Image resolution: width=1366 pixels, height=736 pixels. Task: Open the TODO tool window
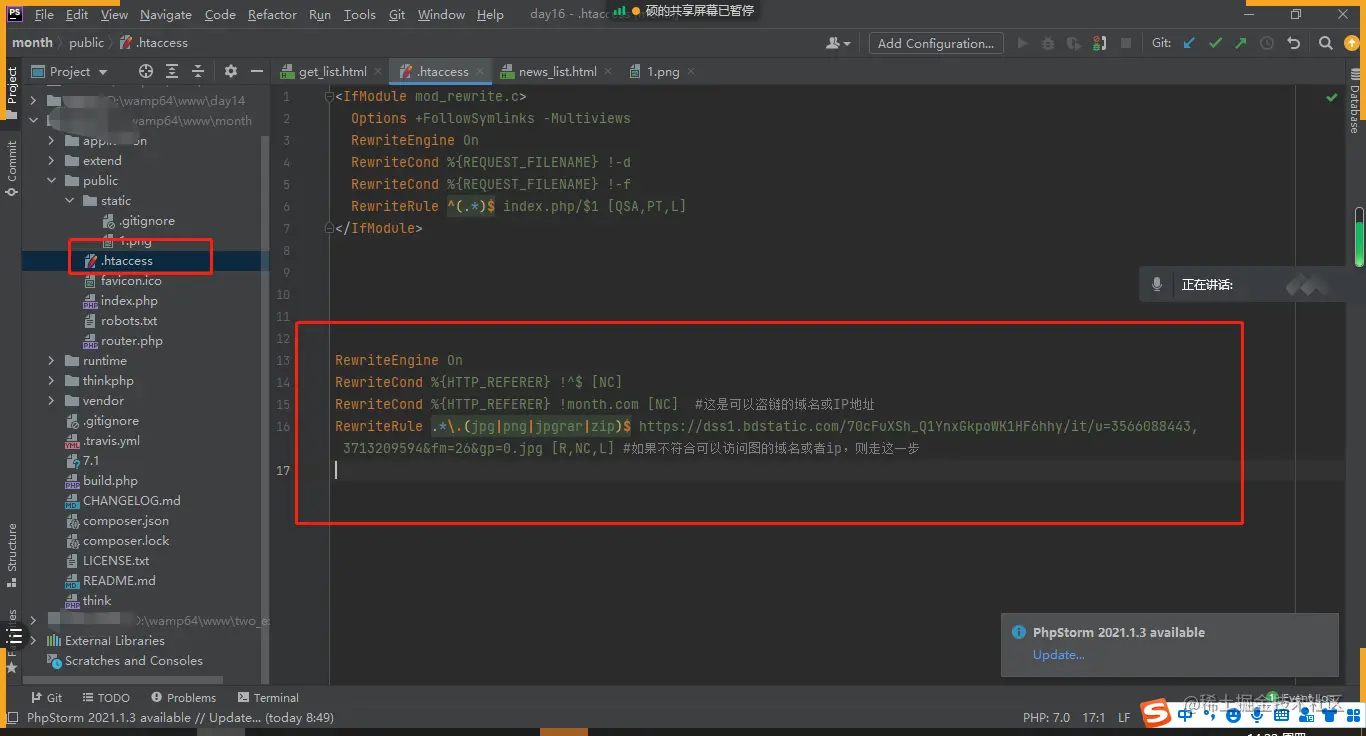coord(105,698)
